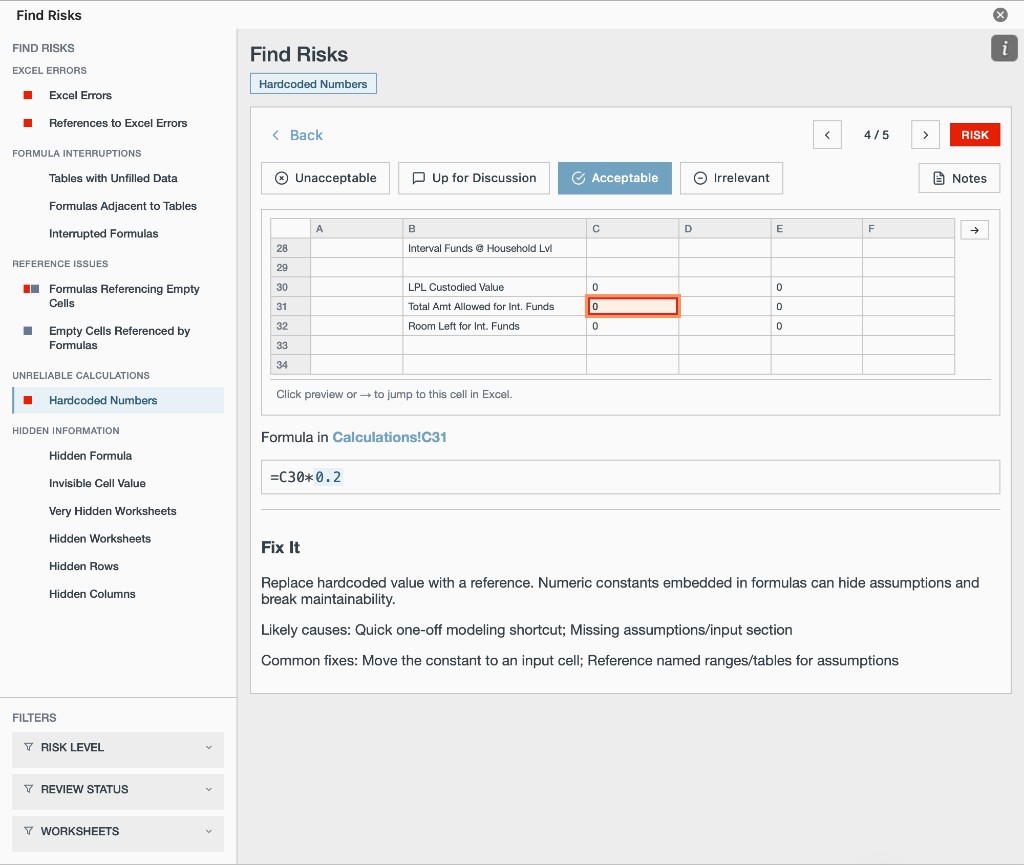
Task: Open Invisible Cell Value category
Action: (97, 483)
